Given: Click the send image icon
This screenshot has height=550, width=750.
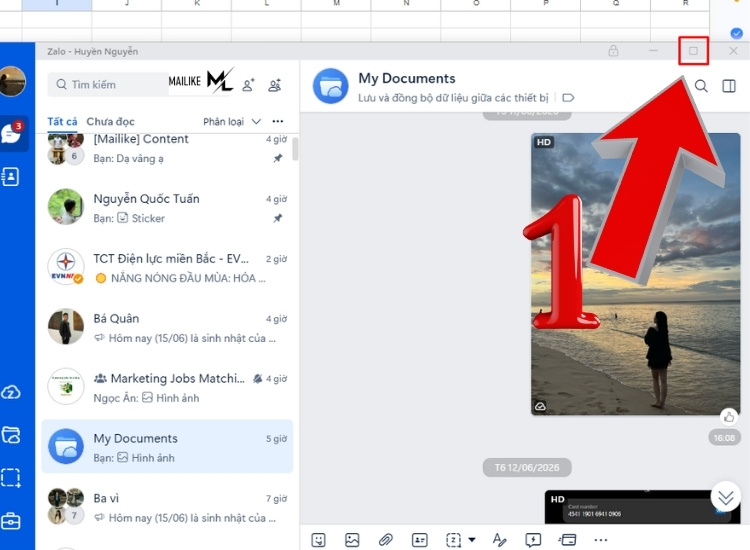Looking at the screenshot, I should coord(352,540).
